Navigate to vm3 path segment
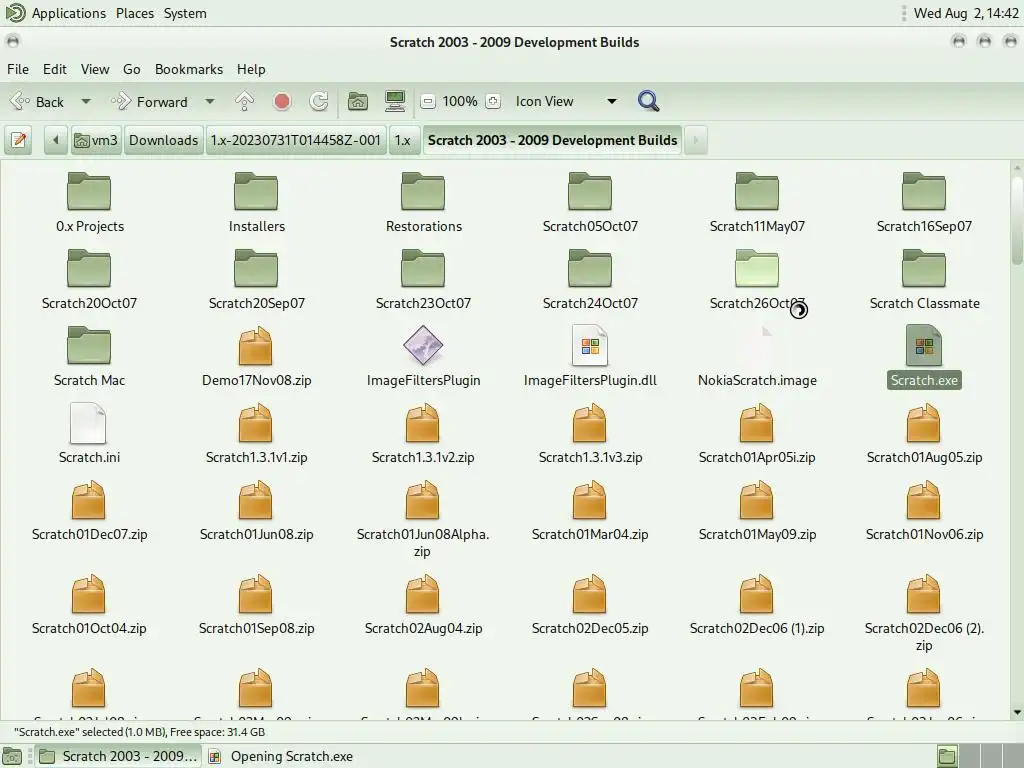The image size is (1024, 768). pyautogui.click(x=95, y=140)
